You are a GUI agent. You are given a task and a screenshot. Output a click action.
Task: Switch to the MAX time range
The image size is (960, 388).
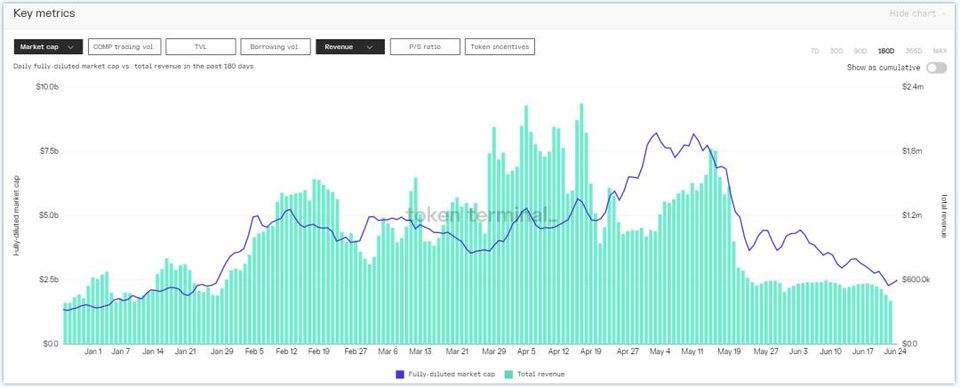940,51
